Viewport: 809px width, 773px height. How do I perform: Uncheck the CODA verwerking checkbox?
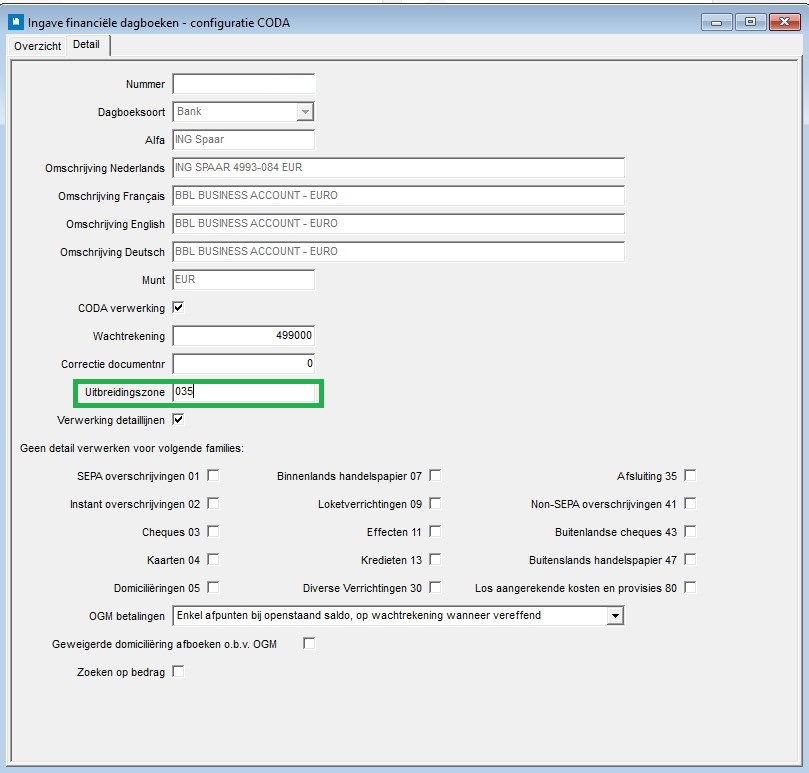coord(179,308)
